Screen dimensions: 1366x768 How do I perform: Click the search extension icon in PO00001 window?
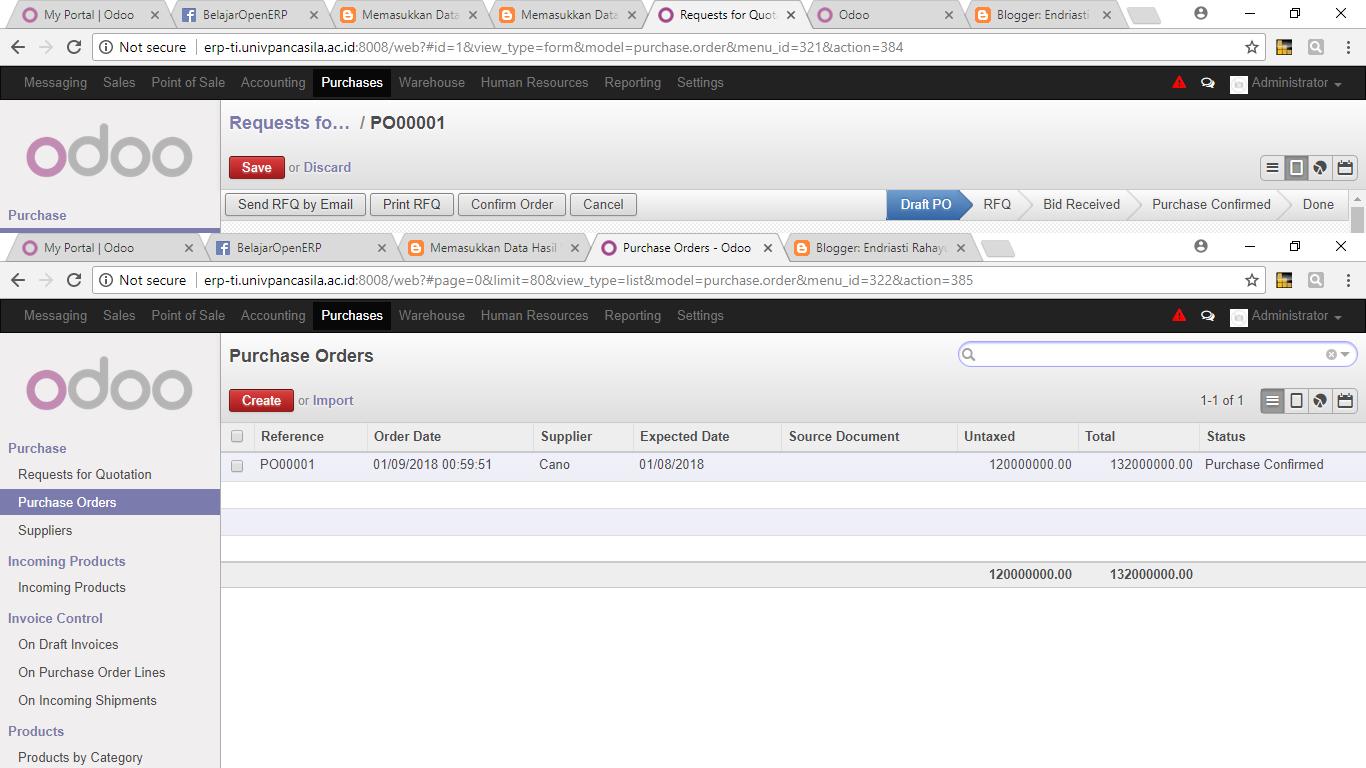[x=1316, y=47]
